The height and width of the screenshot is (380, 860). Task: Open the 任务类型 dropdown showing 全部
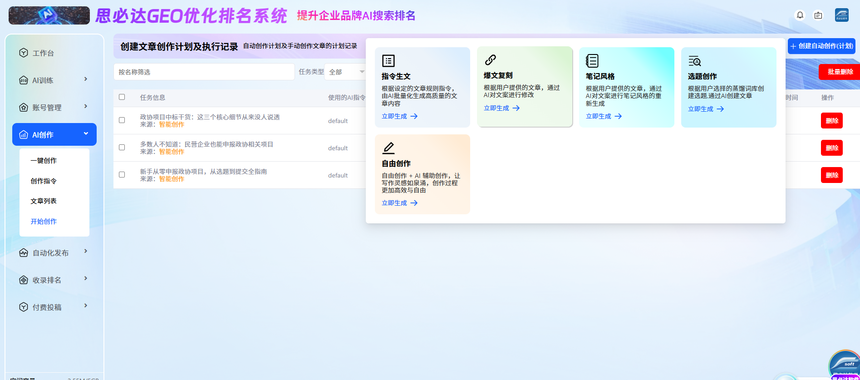point(346,72)
